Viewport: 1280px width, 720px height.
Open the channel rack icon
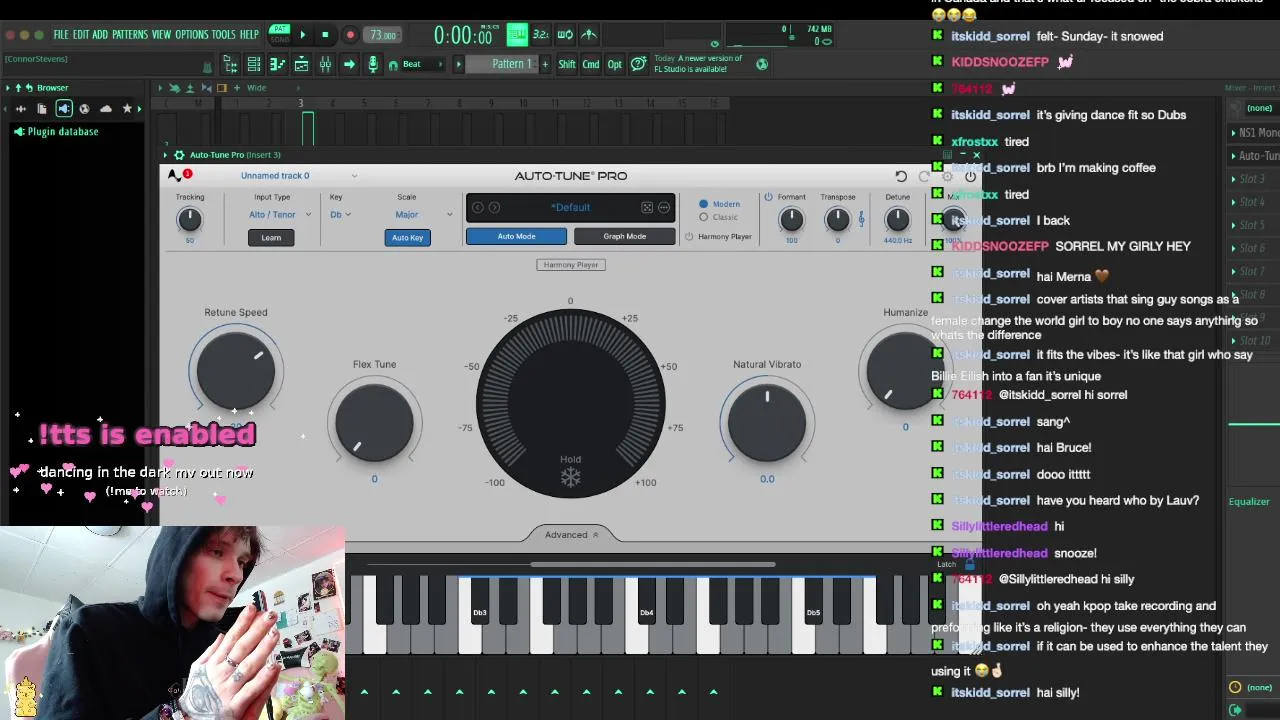tap(254, 64)
